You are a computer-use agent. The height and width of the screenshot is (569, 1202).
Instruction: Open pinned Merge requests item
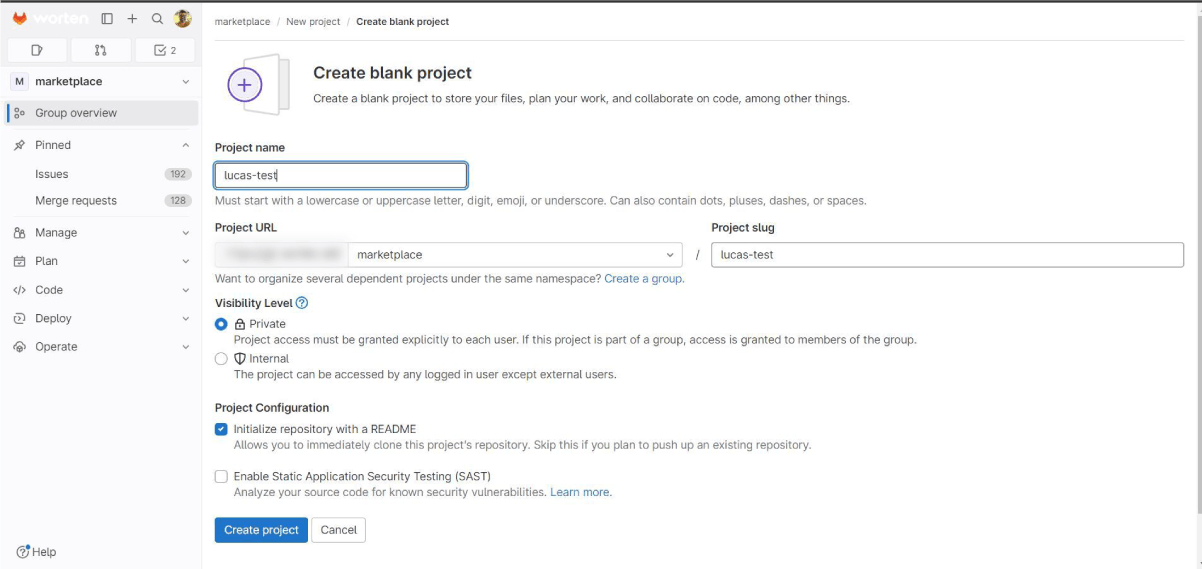coord(76,201)
